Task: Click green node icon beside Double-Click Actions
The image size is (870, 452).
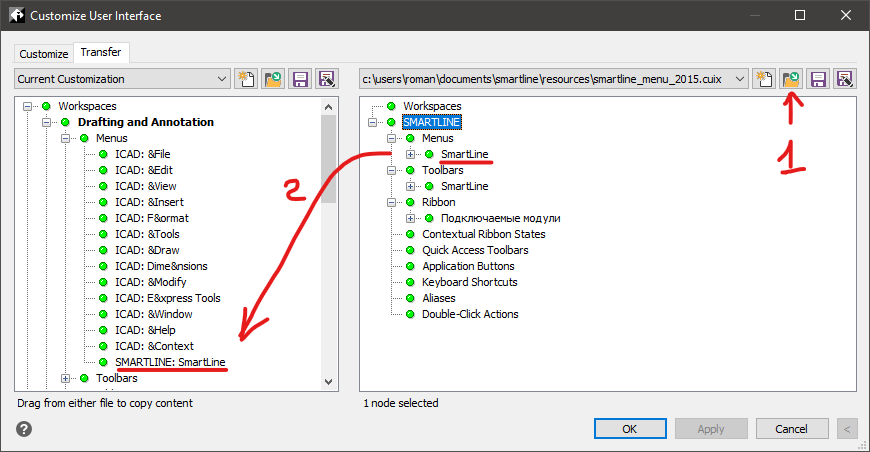Action: (x=410, y=314)
